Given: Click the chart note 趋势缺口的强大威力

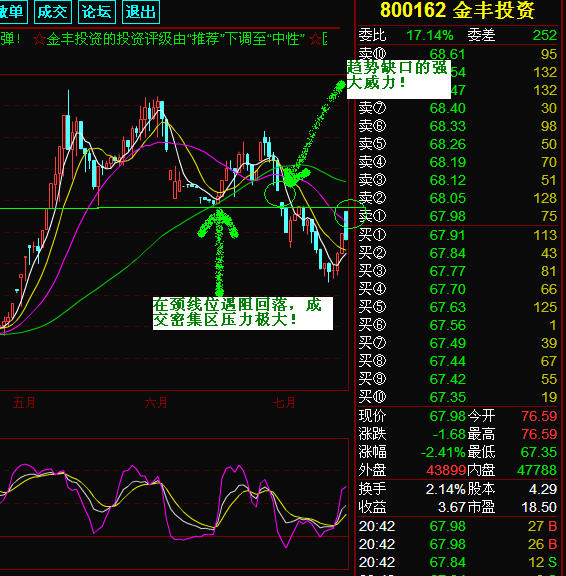Looking at the screenshot, I should pyautogui.click(x=399, y=79).
